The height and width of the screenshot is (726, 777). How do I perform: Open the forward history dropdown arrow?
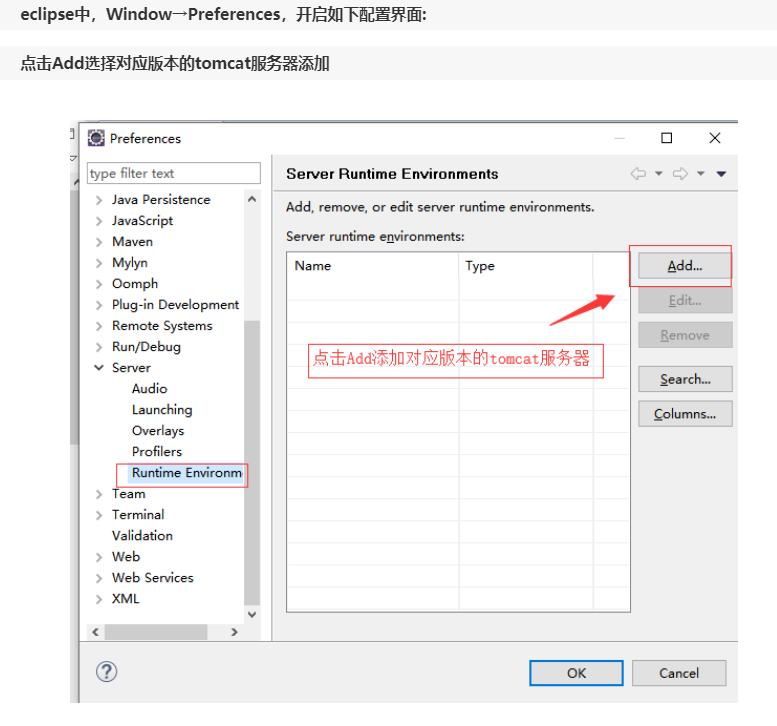(x=701, y=173)
